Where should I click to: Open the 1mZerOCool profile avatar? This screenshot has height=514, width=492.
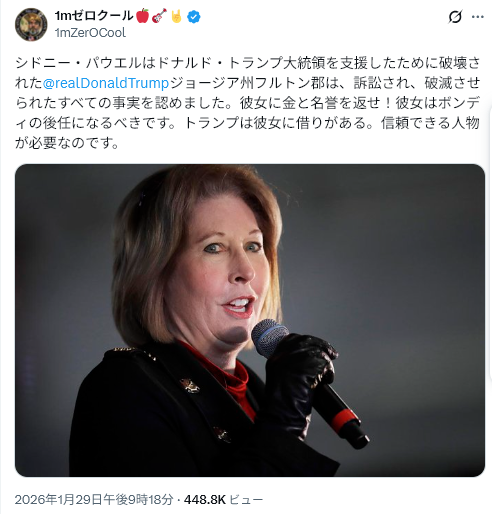click(x=31, y=25)
